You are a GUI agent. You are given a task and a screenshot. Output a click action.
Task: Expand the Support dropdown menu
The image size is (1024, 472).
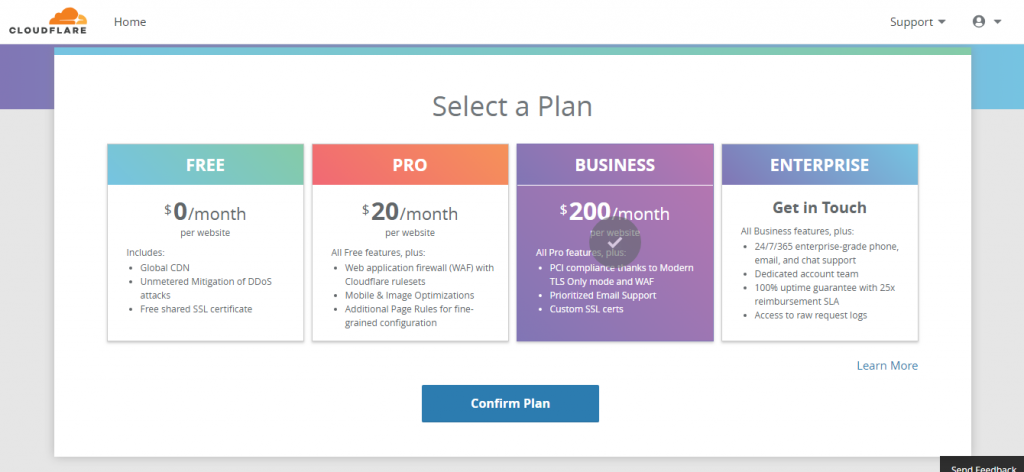click(918, 22)
